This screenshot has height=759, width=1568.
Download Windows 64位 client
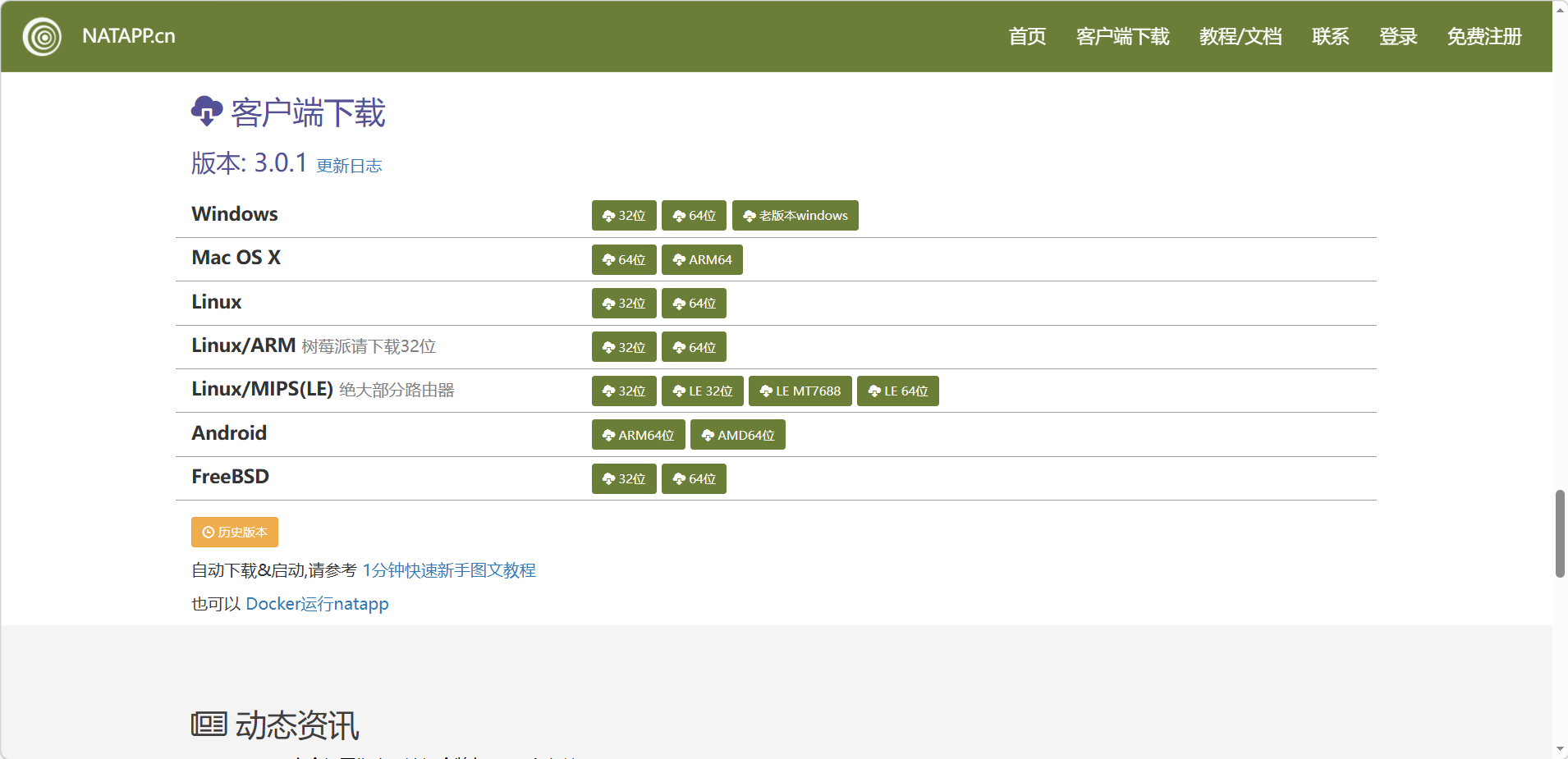695,216
